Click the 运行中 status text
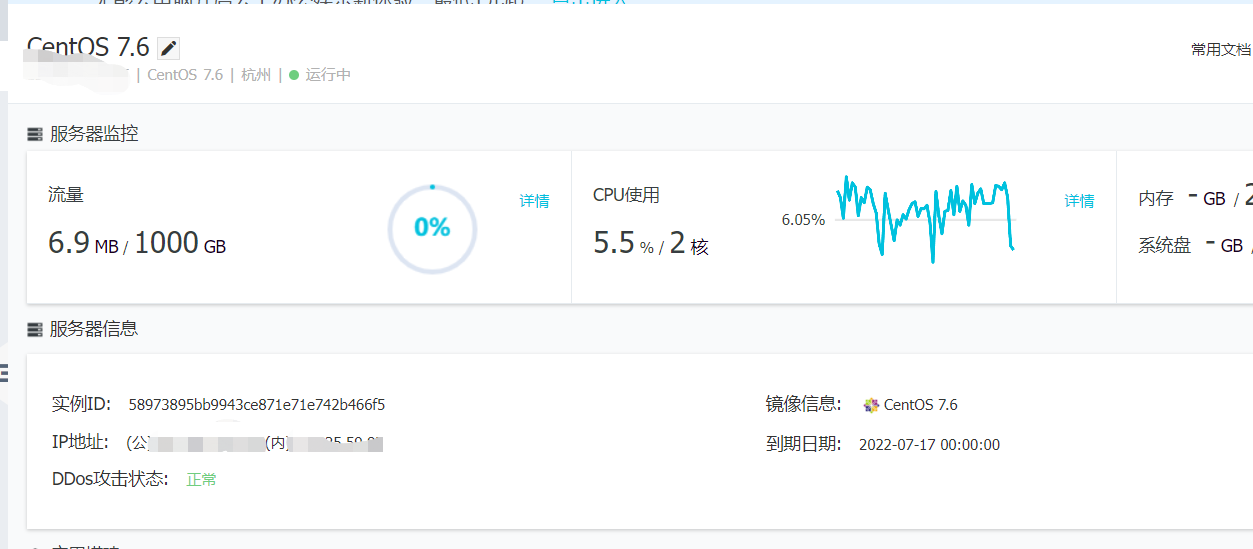 coord(328,75)
